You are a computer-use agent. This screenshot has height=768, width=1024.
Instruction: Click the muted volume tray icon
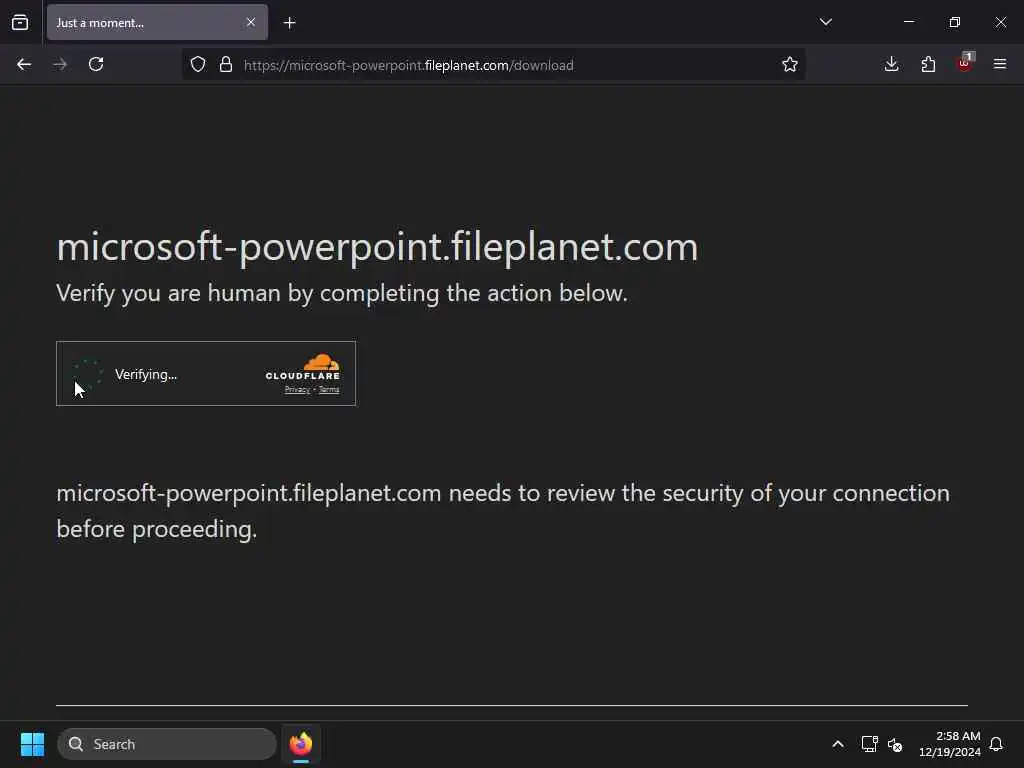pos(895,744)
